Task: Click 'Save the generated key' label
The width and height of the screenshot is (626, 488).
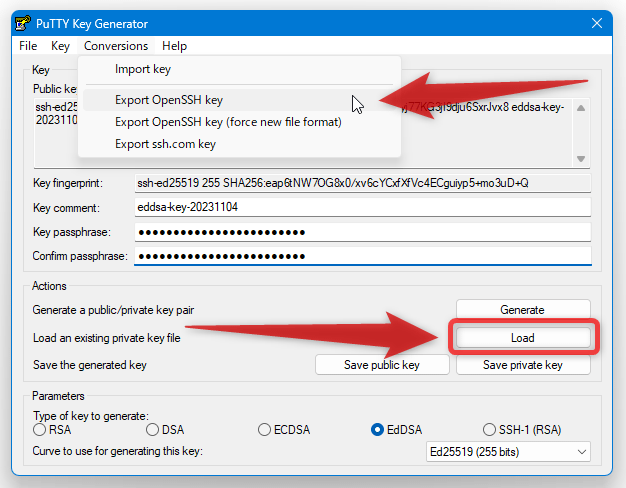Action: click(90, 365)
